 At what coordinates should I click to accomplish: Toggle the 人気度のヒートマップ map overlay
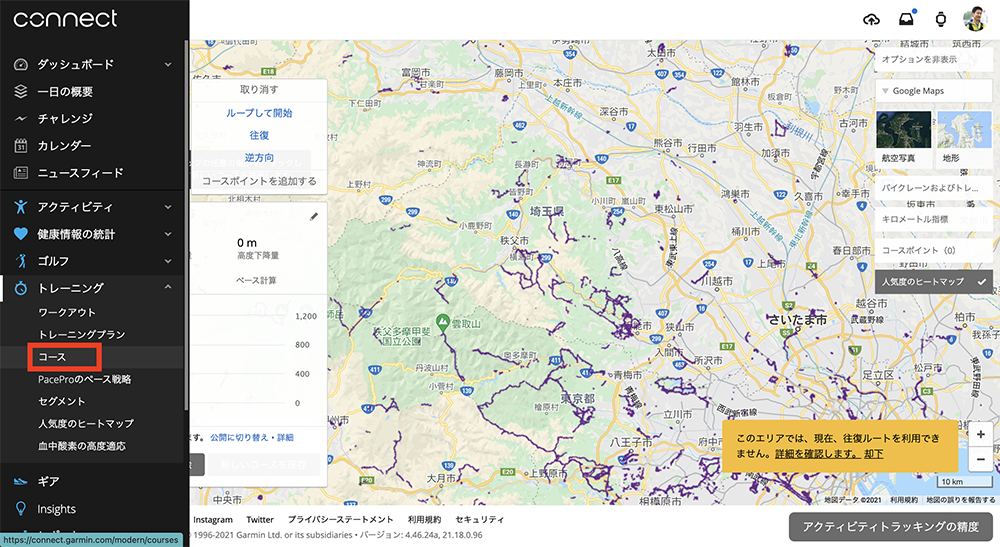tap(933, 282)
